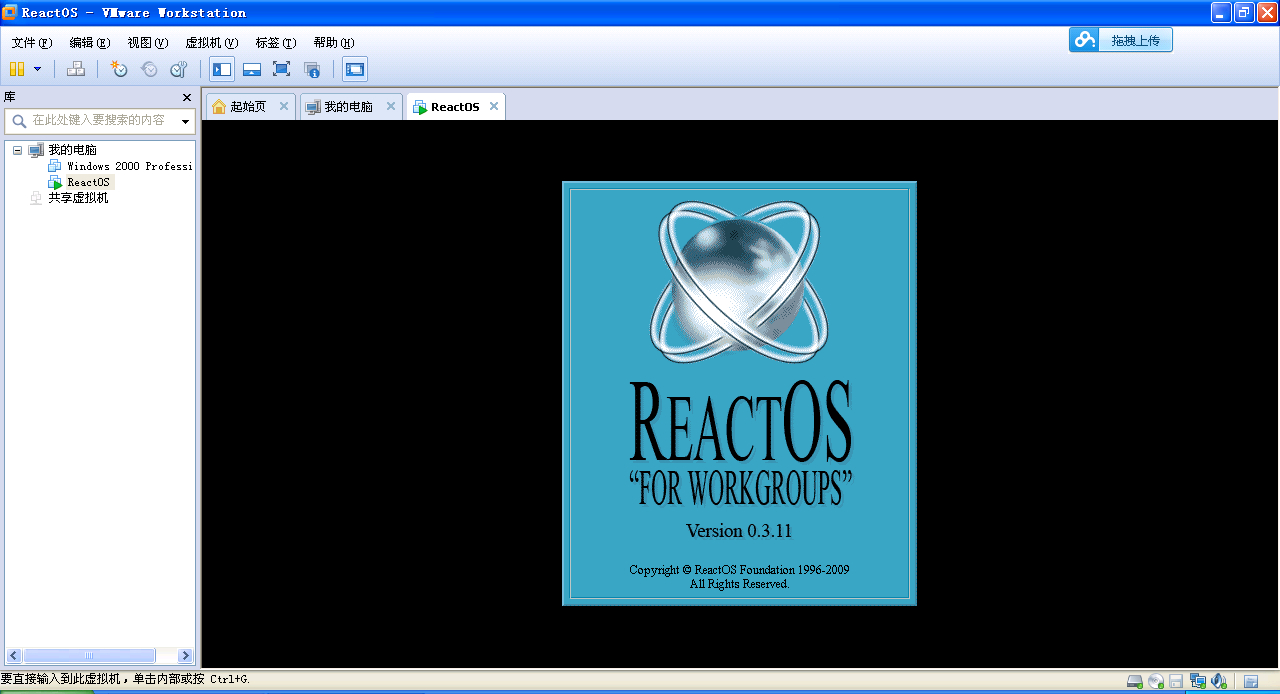This screenshot has width=1280, height=694.
Task: Open the 视图(V) menu
Action: (x=147, y=43)
